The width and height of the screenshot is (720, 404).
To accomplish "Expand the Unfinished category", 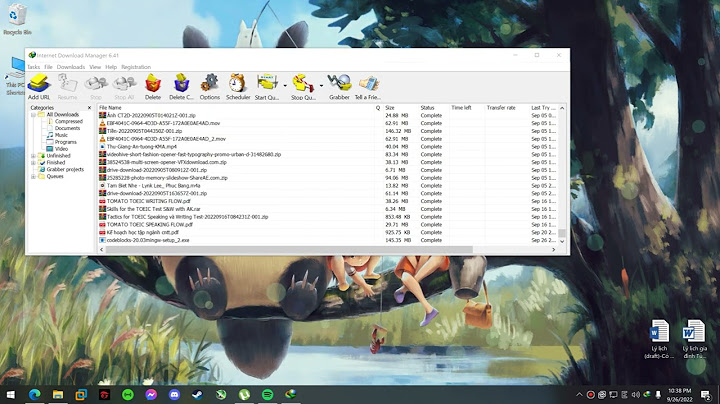I will pos(33,156).
